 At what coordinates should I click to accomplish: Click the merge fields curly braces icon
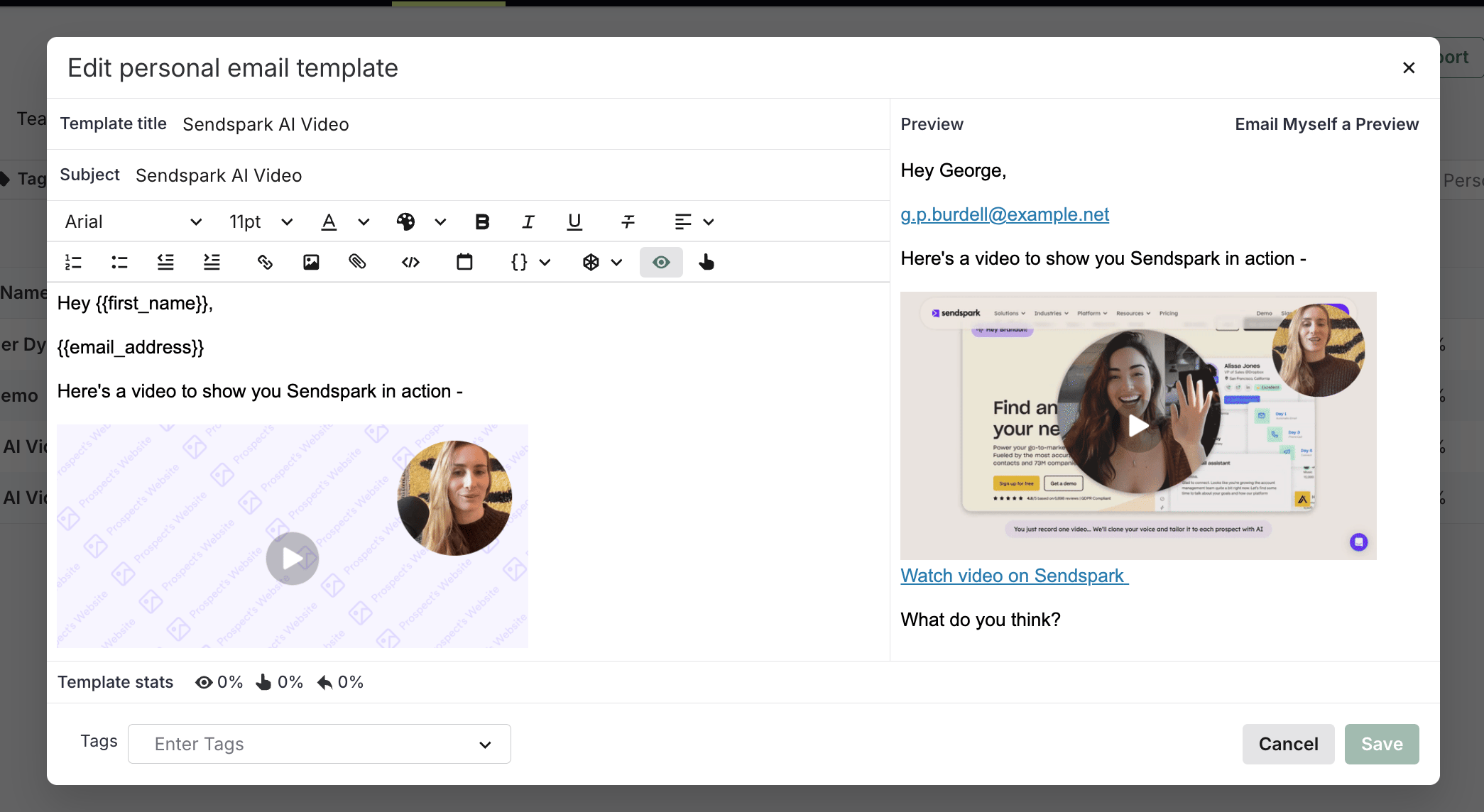pos(519,263)
